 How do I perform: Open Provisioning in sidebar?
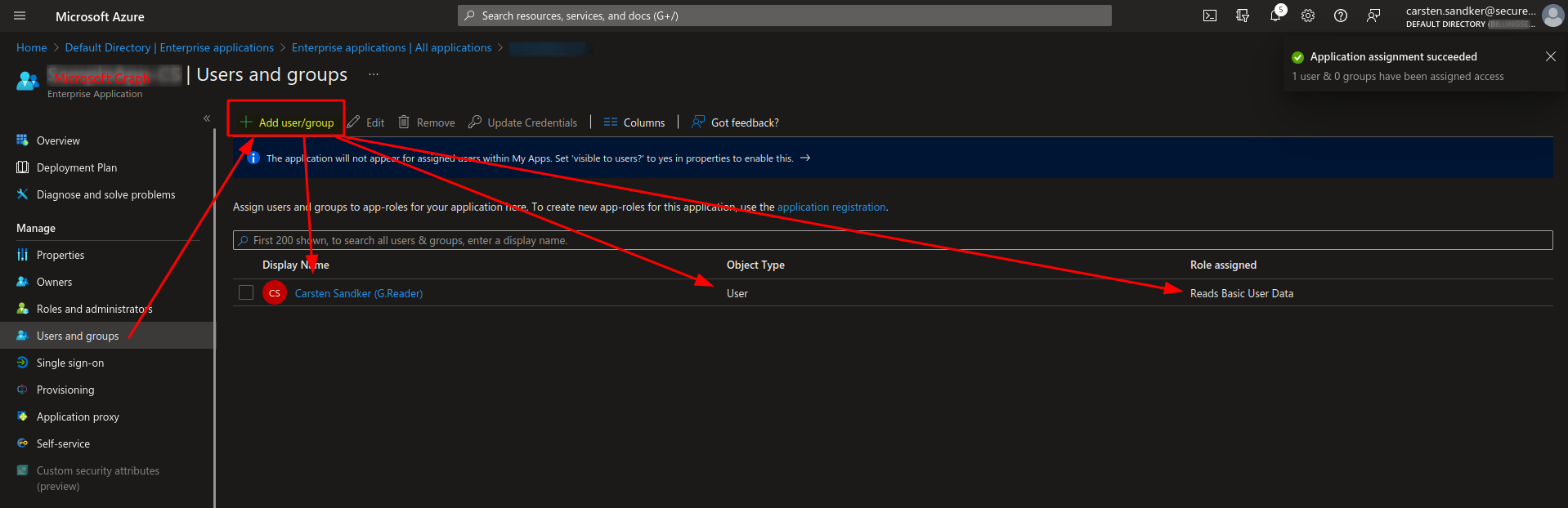65,390
